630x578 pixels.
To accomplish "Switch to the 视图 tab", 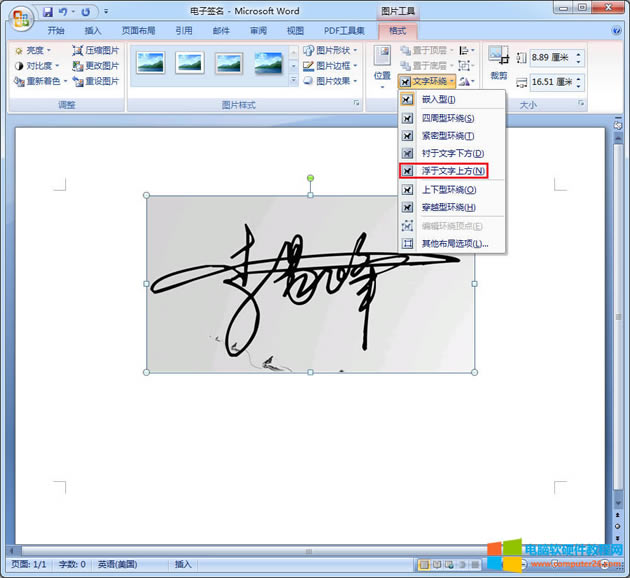I will [295, 31].
